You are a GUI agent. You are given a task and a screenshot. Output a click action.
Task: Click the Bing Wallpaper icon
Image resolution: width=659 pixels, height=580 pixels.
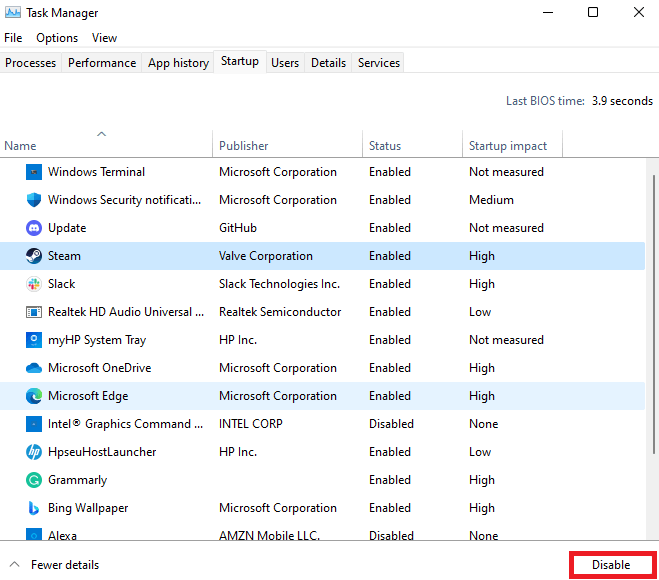click(x=33, y=508)
